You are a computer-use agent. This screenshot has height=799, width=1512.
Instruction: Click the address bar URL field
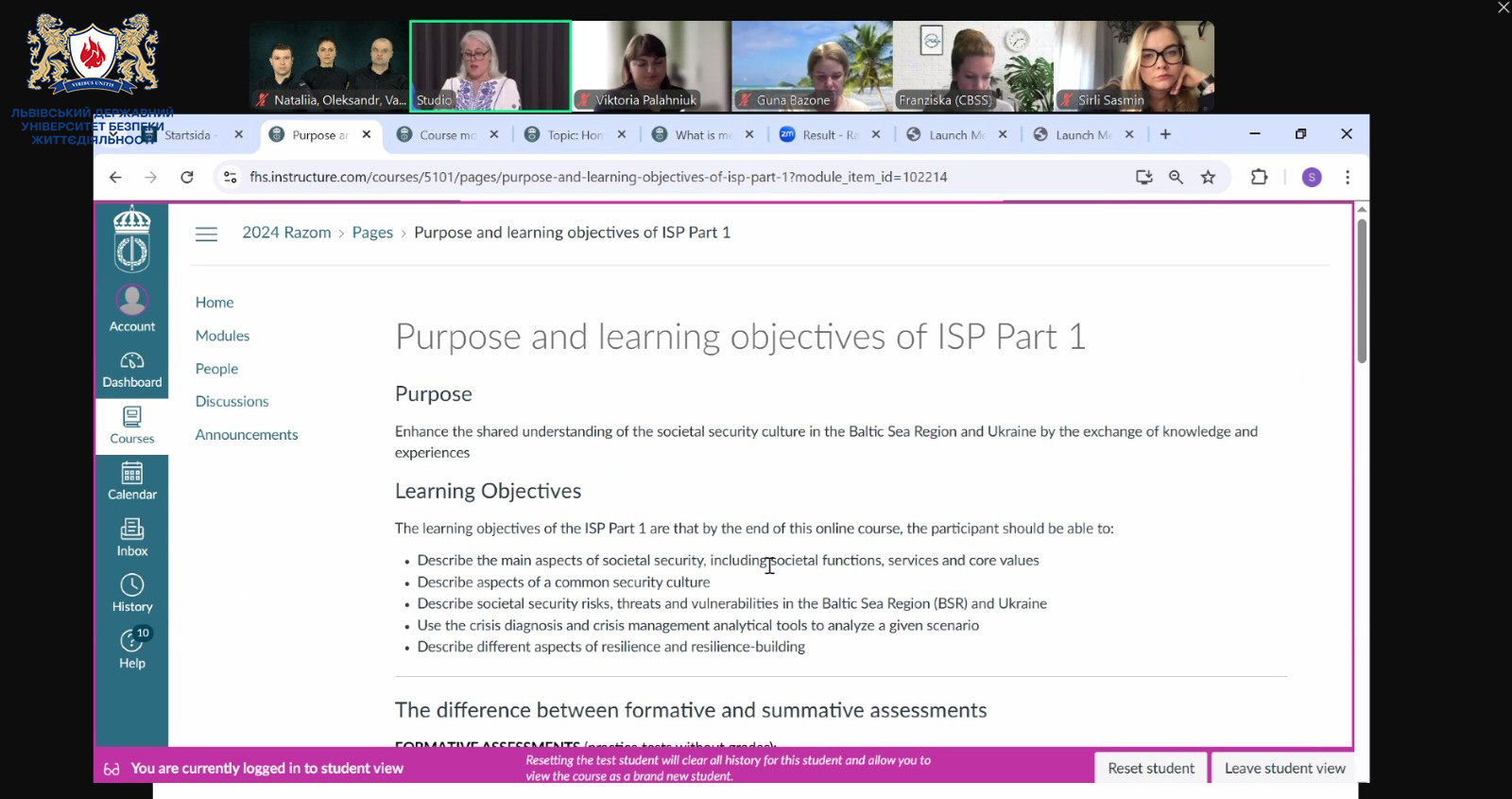pos(661,177)
